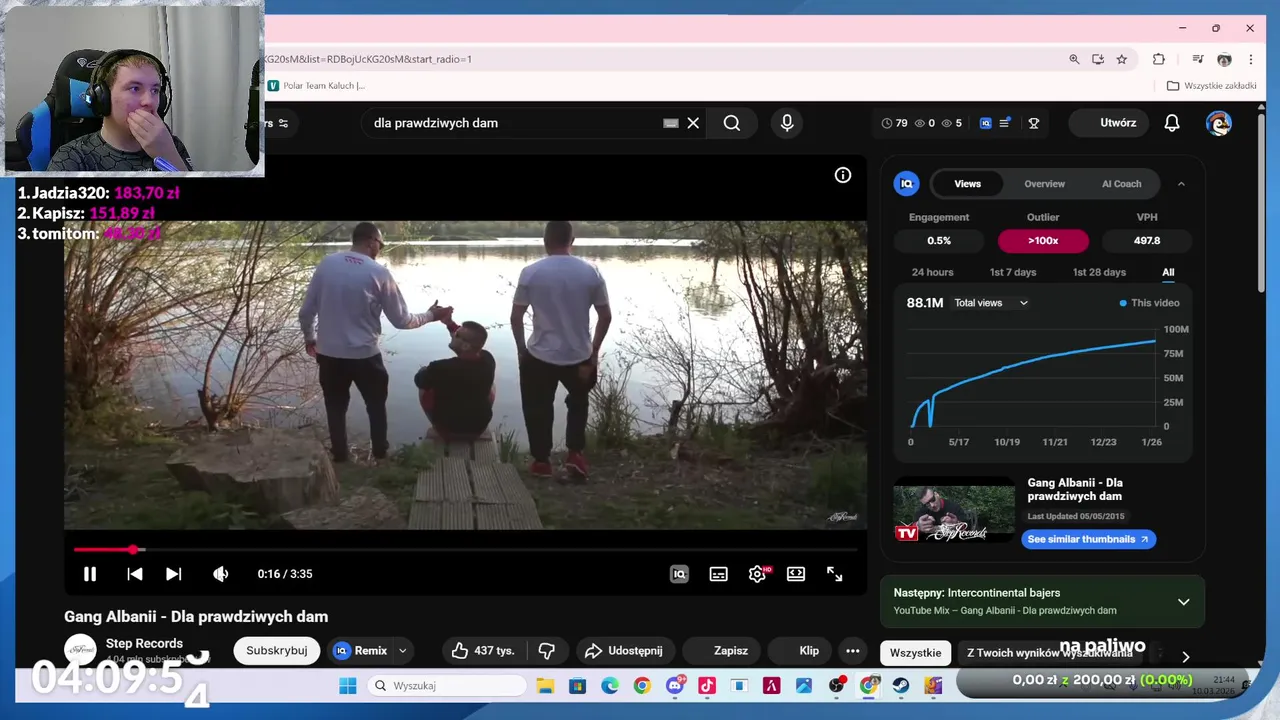Viewport: 1280px width, 720px height.
Task: Select the 1st 28 days range
Action: 1099,272
